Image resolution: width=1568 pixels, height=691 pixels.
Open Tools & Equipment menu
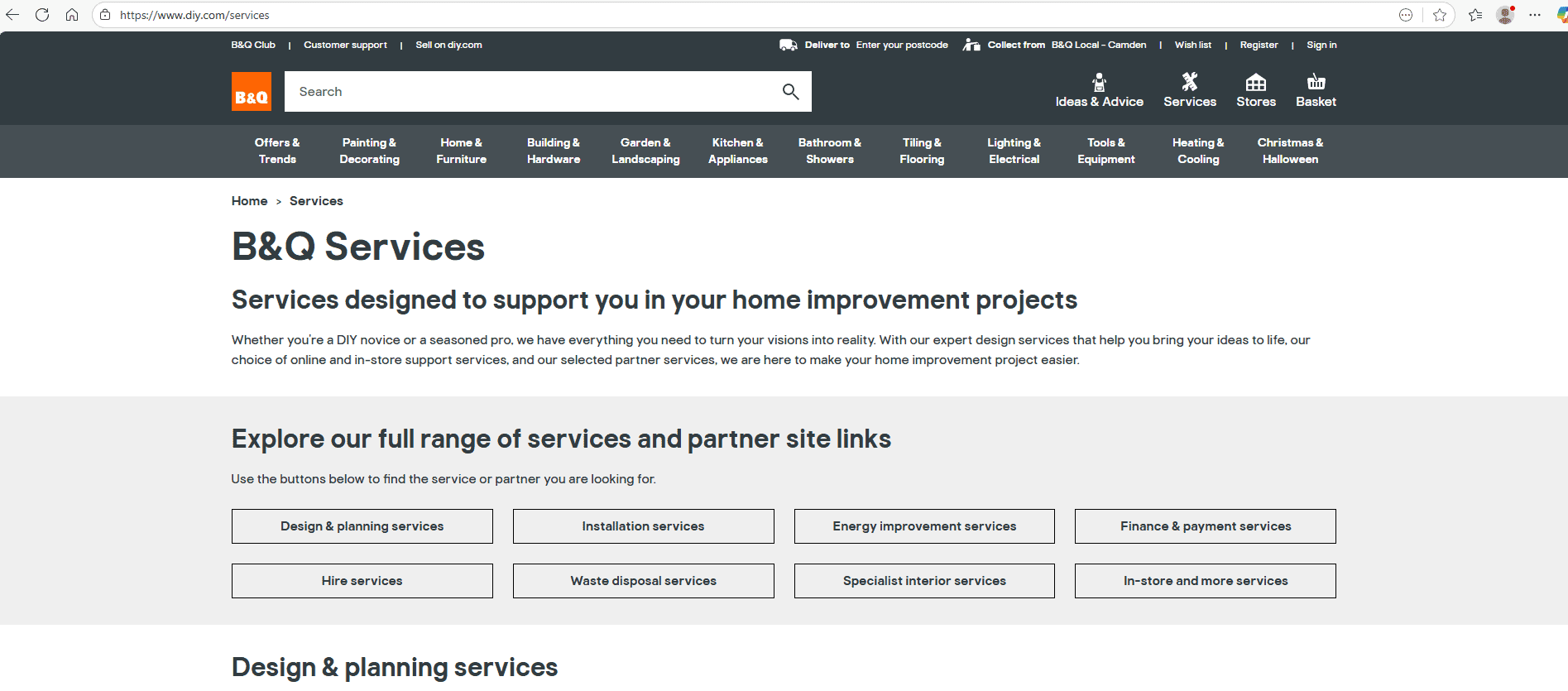click(1106, 151)
